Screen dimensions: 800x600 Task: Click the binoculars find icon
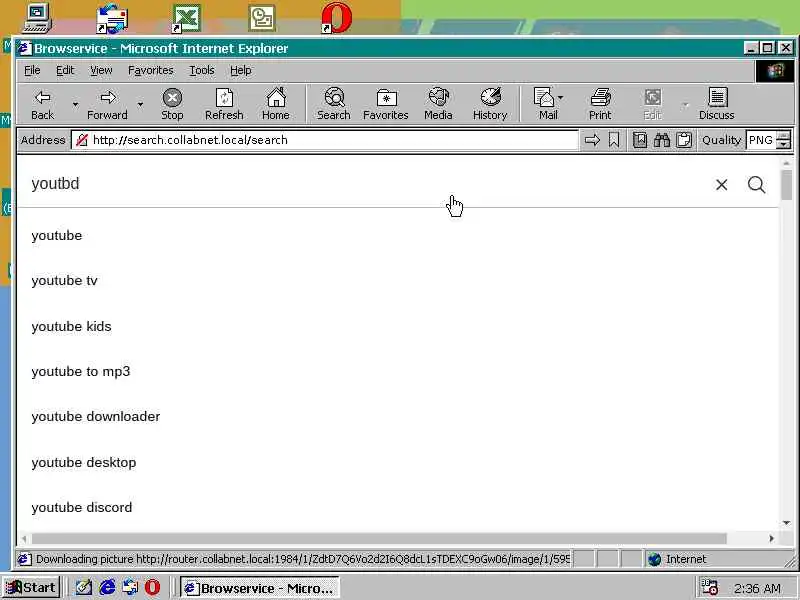tap(662, 140)
